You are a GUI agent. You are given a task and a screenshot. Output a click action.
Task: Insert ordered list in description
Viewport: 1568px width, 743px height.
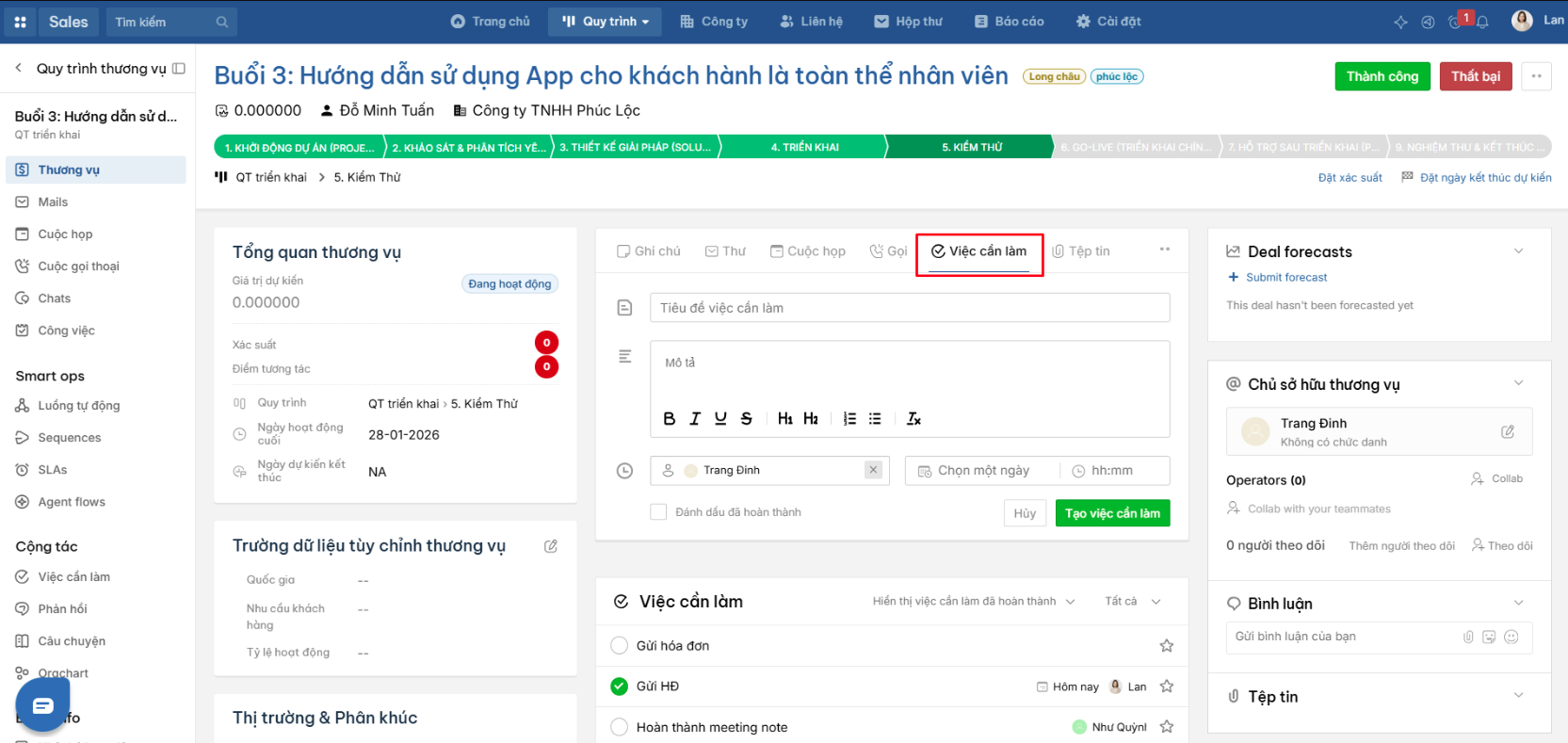coord(849,419)
